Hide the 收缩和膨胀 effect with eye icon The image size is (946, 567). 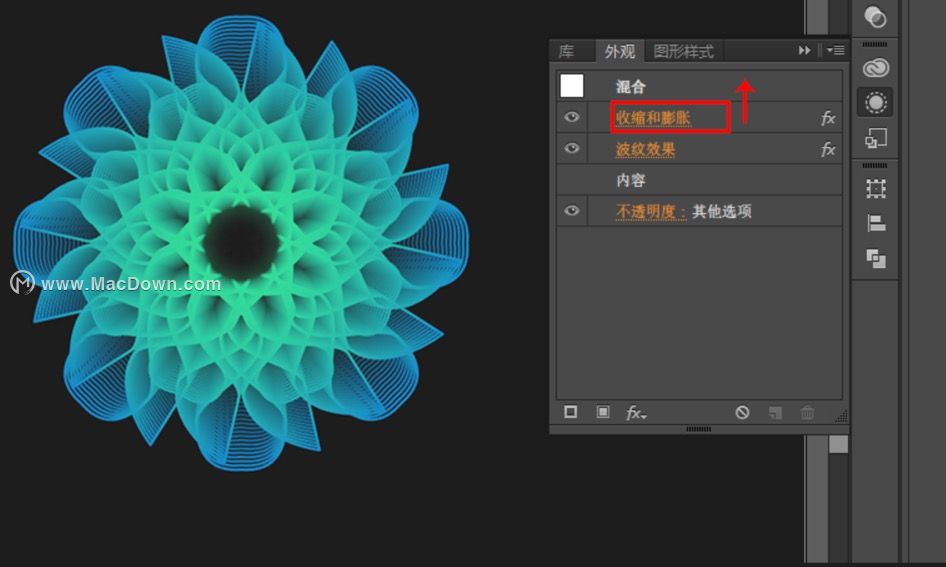[x=571, y=117]
